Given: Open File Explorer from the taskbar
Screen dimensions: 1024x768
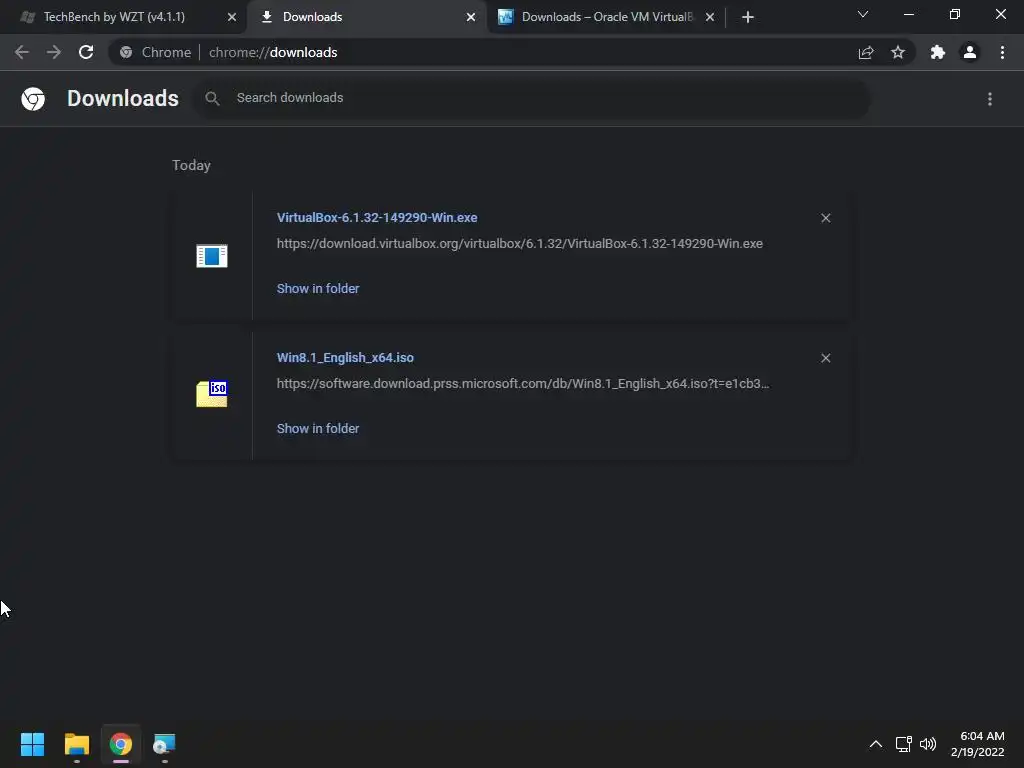Looking at the screenshot, I should [76, 744].
